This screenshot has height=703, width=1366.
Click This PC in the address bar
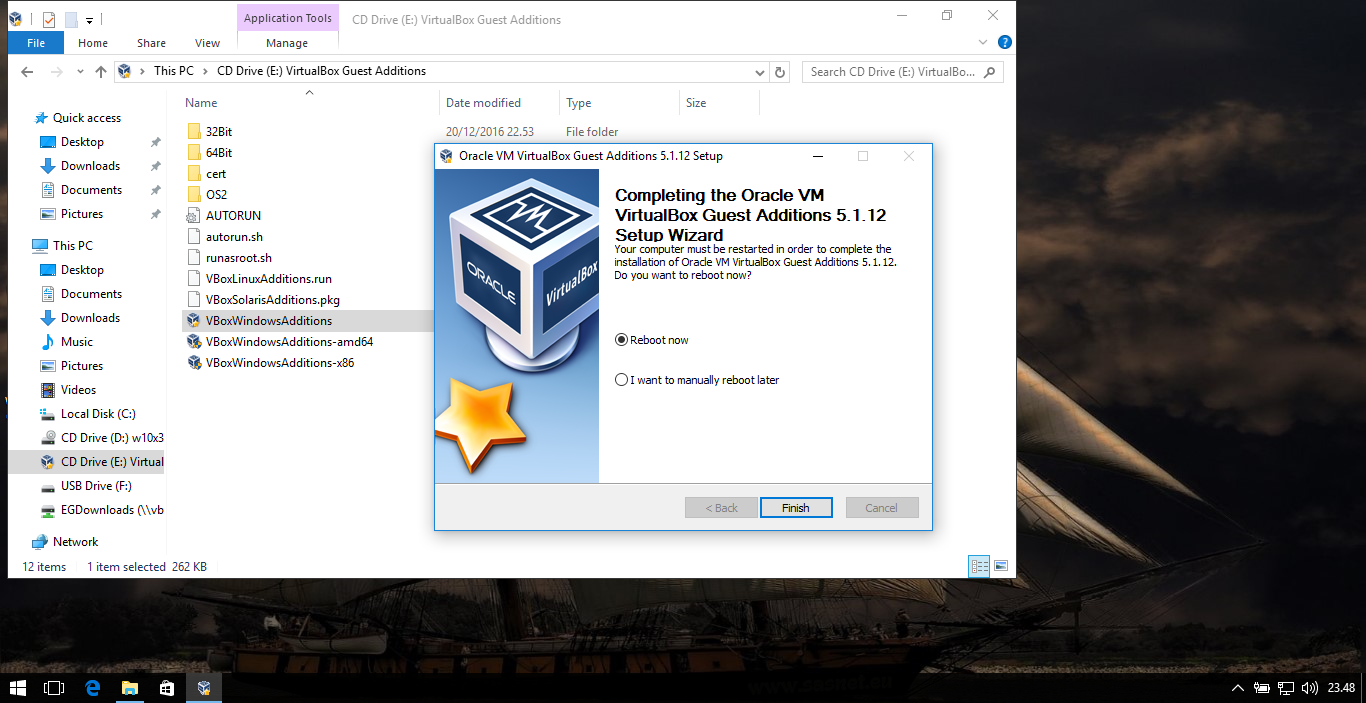(173, 71)
